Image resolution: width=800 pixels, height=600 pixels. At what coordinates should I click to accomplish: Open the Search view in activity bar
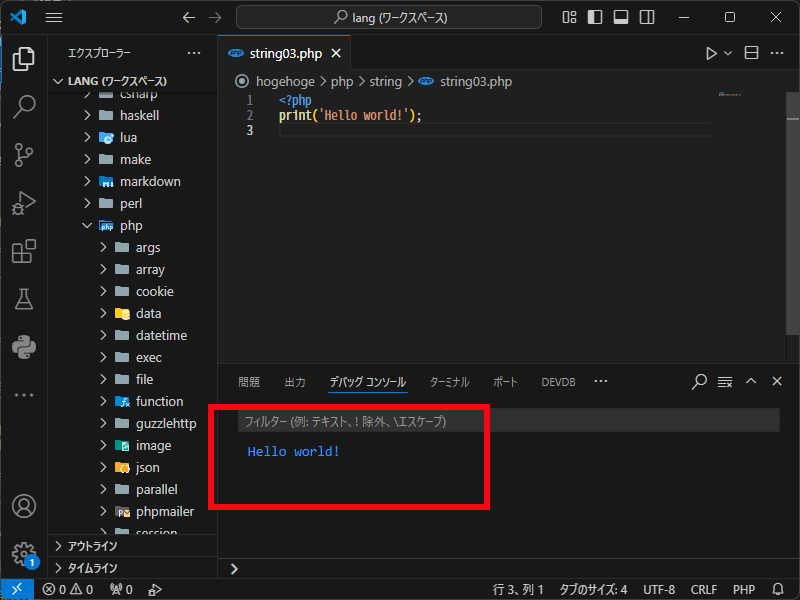pyautogui.click(x=24, y=107)
